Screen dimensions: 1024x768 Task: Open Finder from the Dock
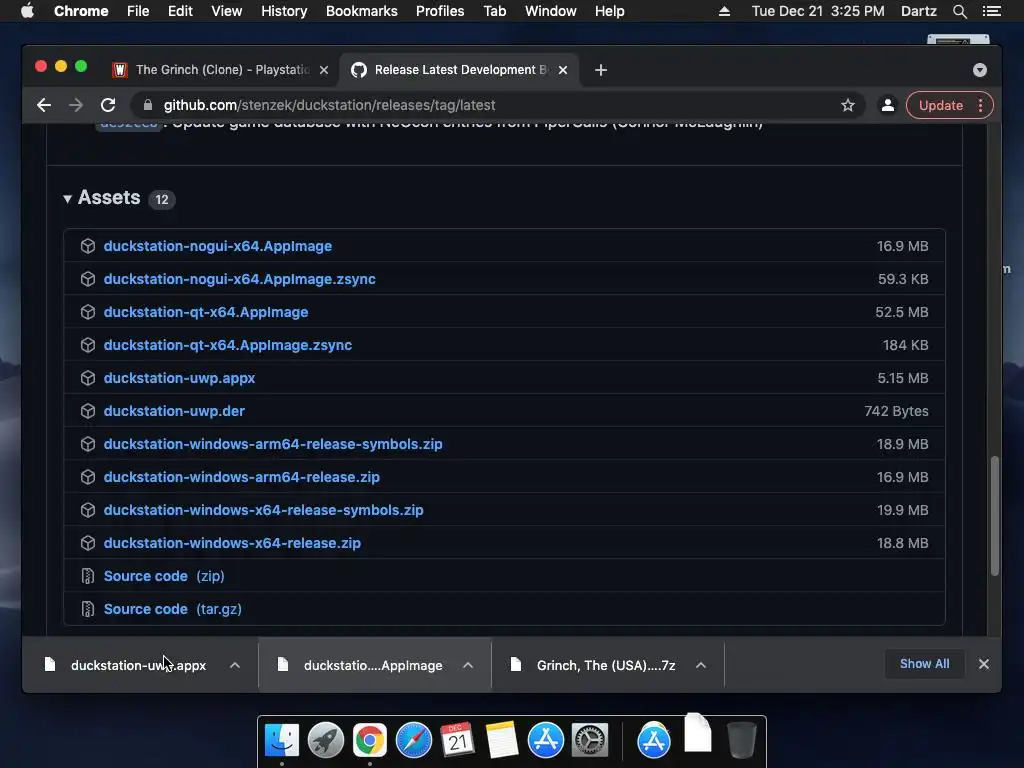(x=281, y=741)
